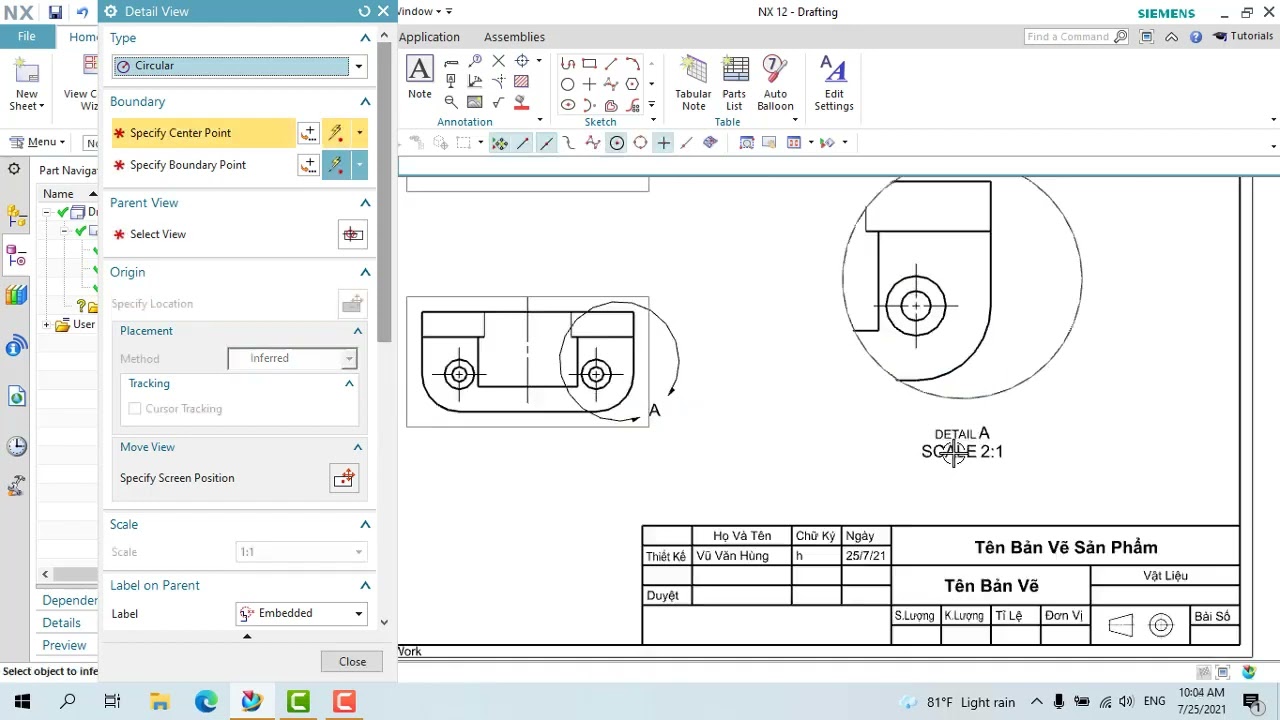Open Microsoft Edge from taskbar
The height and width of the screenshot is (720, 1280).
point(206,702)
